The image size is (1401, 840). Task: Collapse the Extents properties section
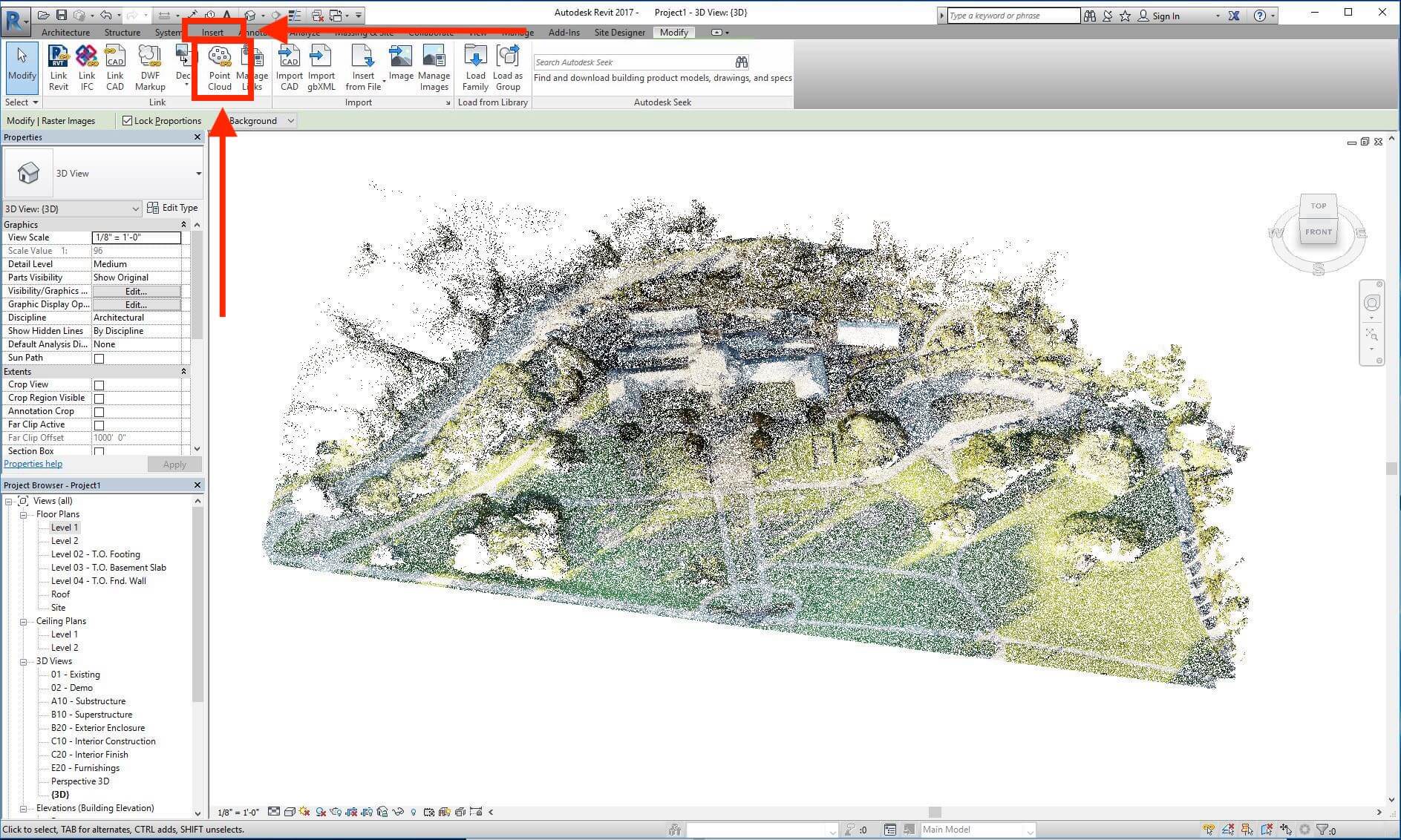[183, 371]
